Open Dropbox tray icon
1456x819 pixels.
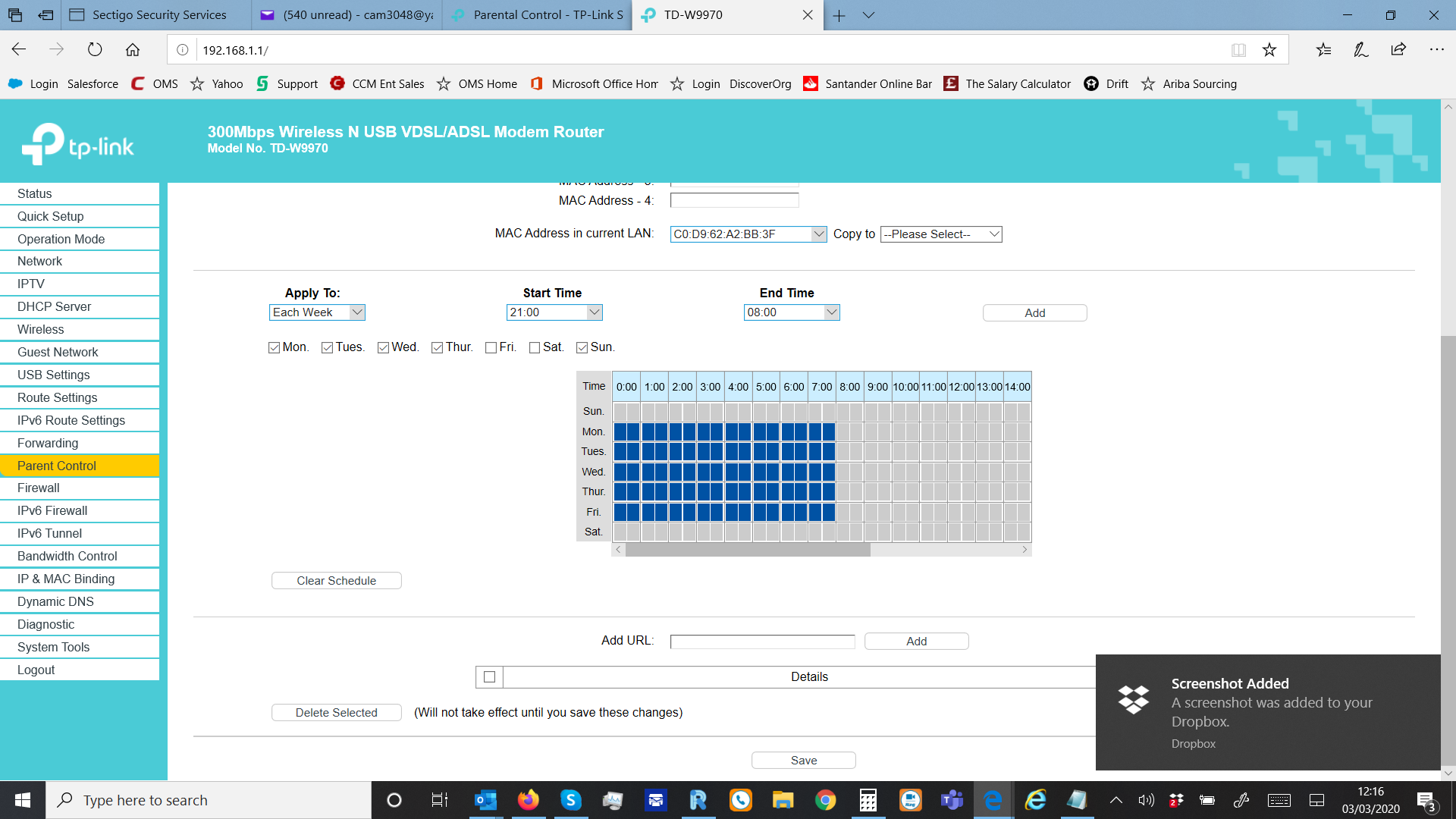point(1176,800)
